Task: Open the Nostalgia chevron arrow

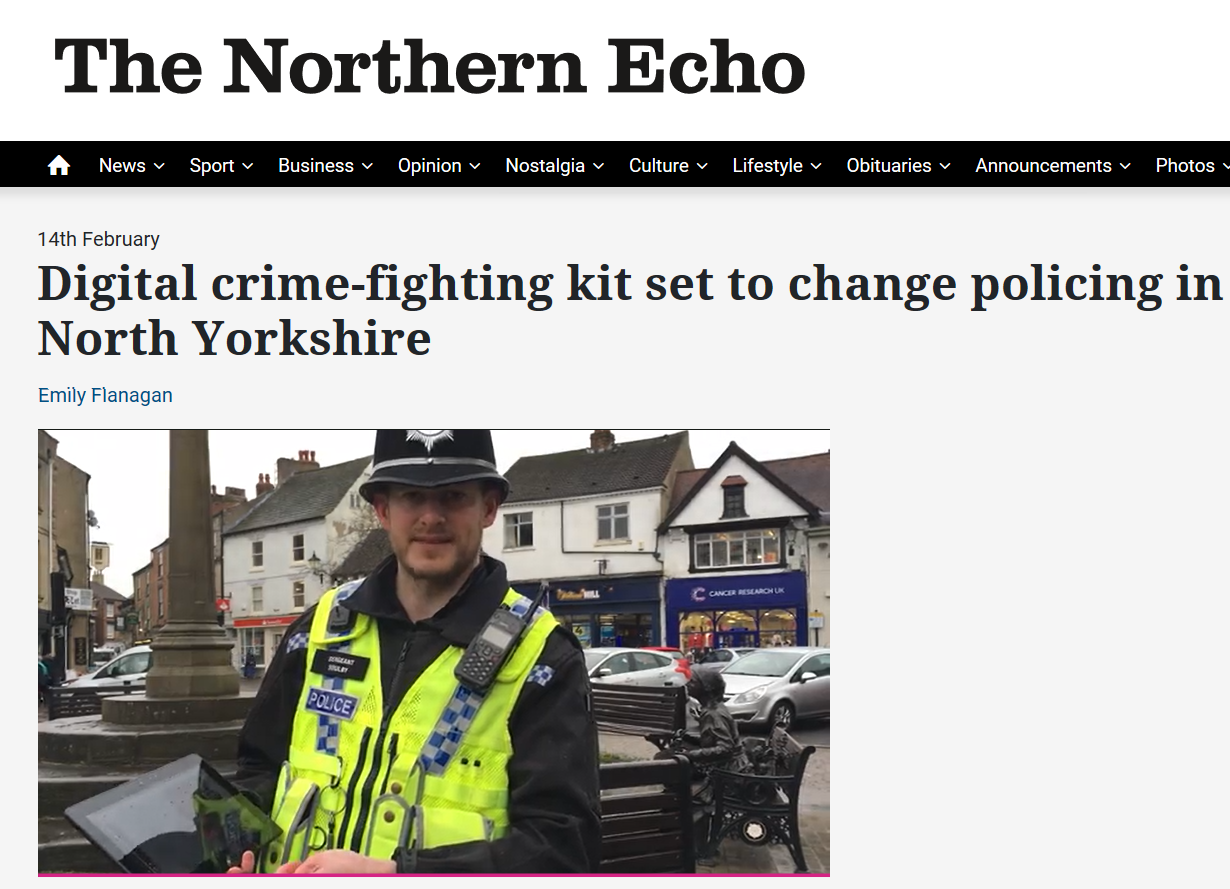Action: pos(598,167)
